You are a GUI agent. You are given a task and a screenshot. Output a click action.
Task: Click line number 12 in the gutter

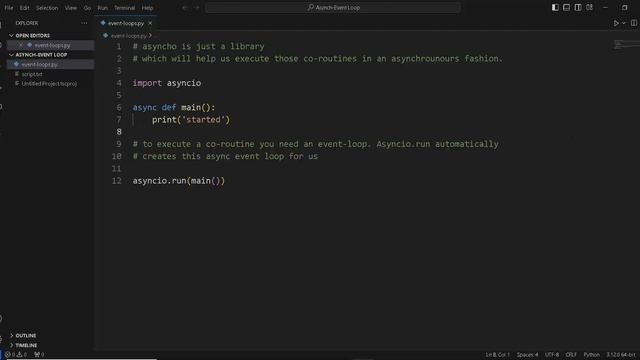click(x=117, y=181)
